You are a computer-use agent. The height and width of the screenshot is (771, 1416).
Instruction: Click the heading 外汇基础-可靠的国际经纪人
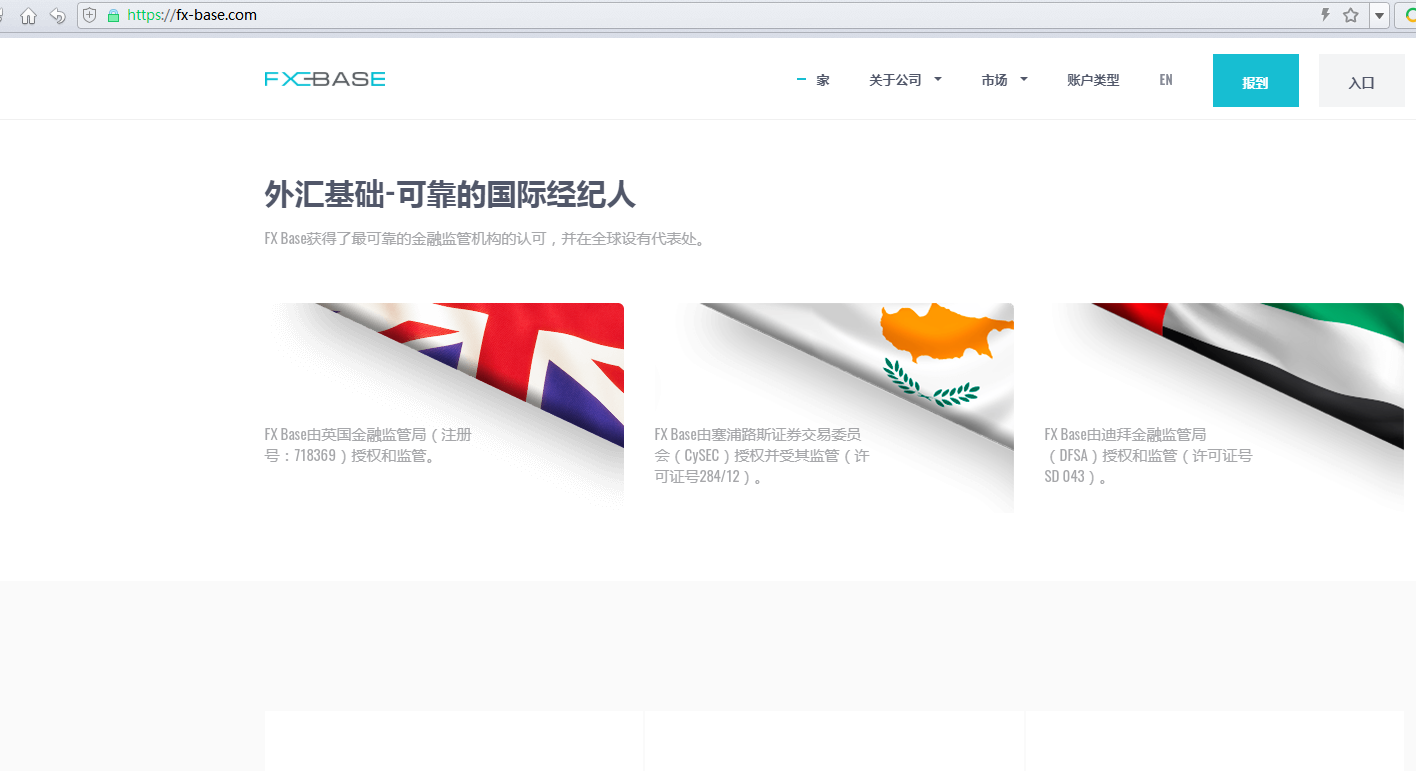(450, 194)
